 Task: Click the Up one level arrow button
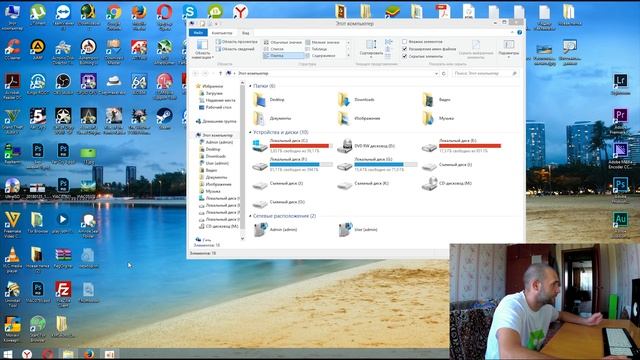220,73
